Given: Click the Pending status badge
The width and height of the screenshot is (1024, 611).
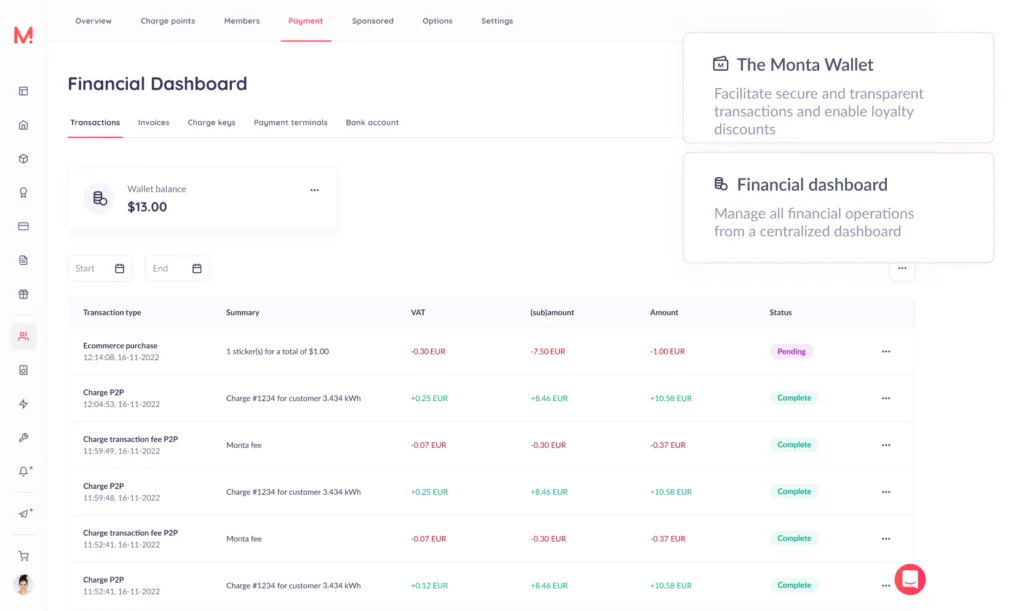Looking at the screenshot, I should coord(791,351).
